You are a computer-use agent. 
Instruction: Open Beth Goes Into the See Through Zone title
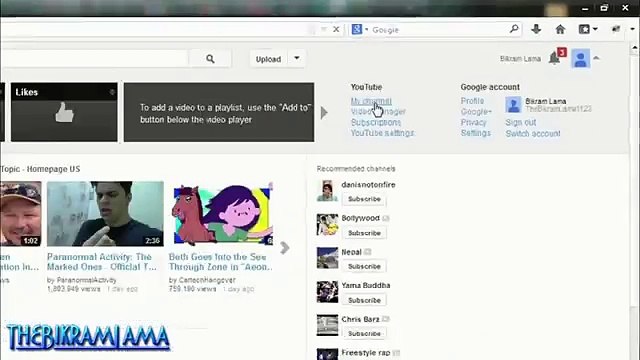click(220, 262)
